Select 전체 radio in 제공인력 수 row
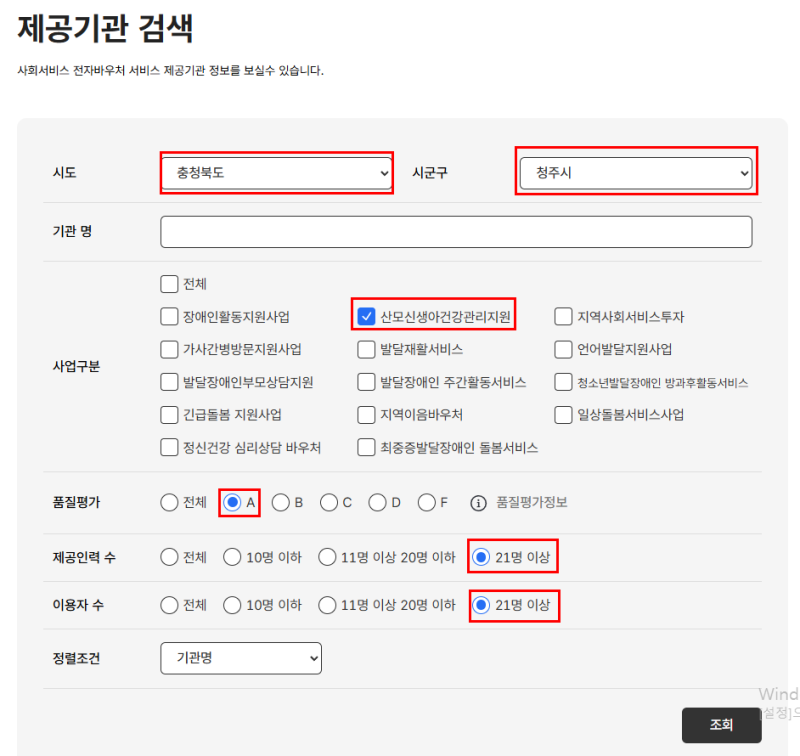 click(169, 557)
